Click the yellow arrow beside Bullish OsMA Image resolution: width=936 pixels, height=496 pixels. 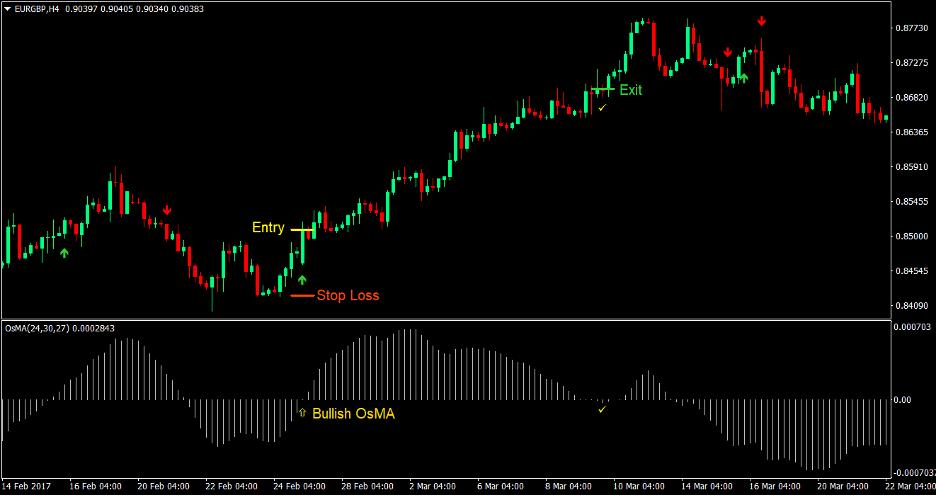[x=302, y=413]
